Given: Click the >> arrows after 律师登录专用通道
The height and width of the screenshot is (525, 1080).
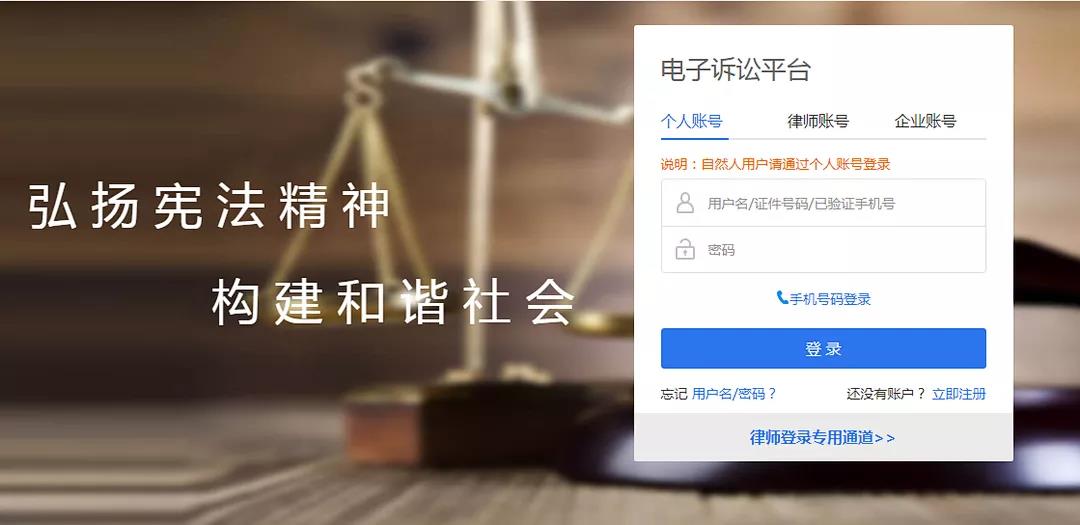Looking at the screenshot, I should [x=884, y=438].
